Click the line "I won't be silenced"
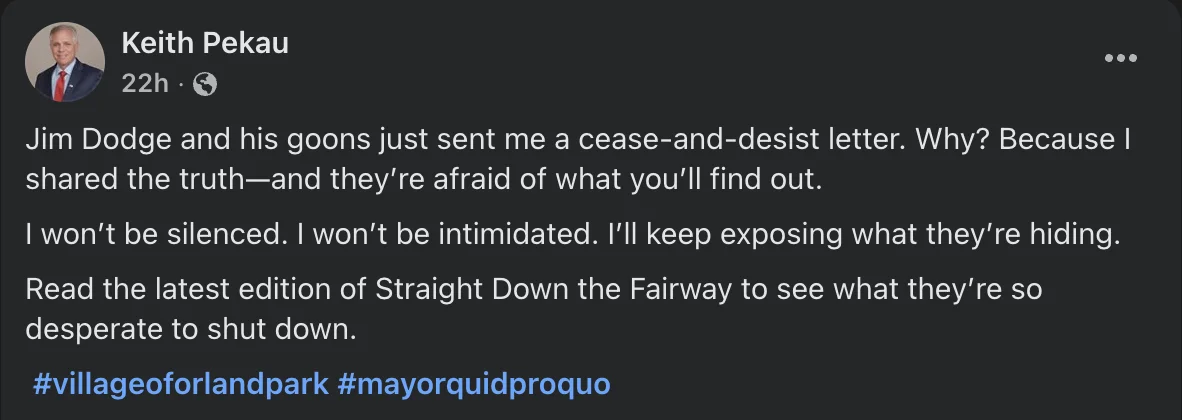1182x420 pixels. pyautogui.click(x=573, y=235)
